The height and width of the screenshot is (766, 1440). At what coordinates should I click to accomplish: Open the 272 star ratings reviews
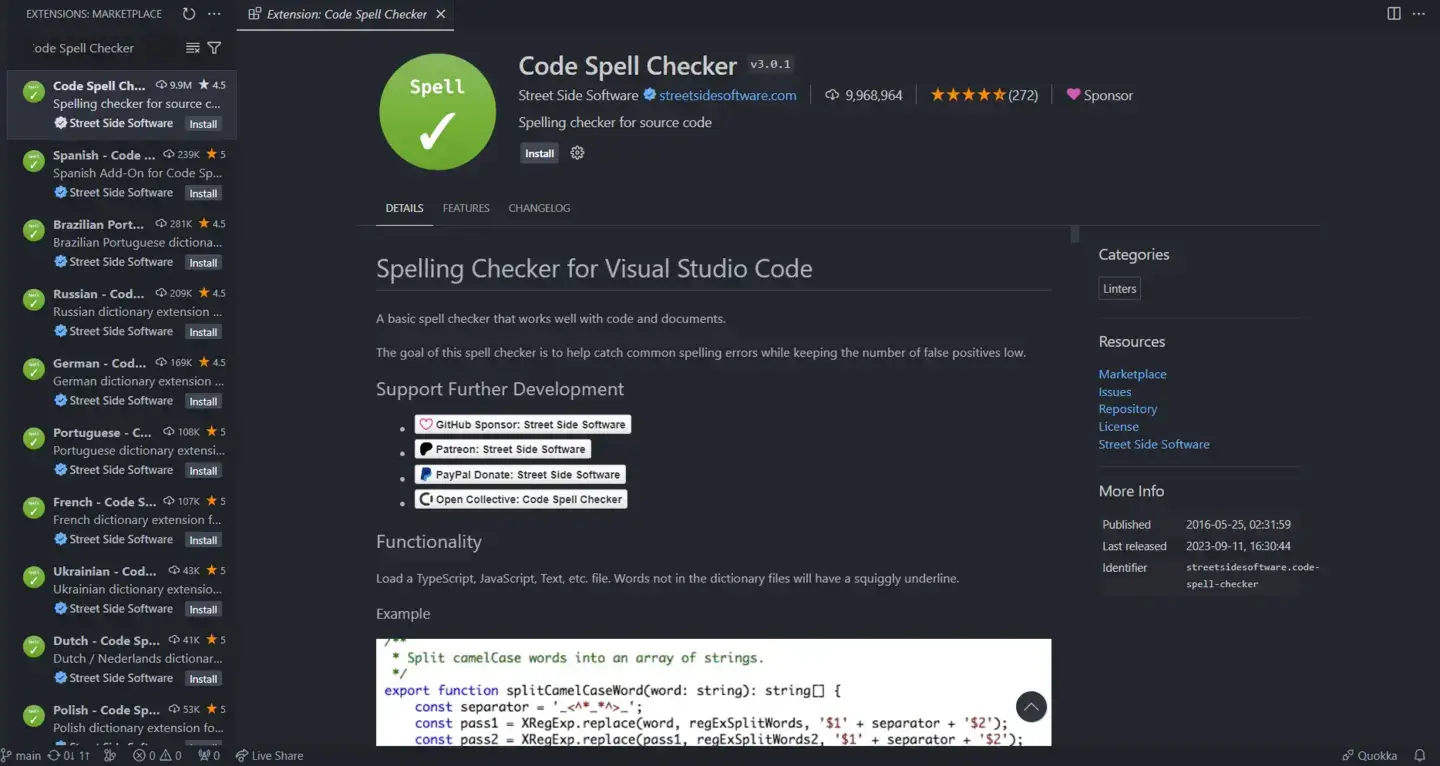pos(984,95)
